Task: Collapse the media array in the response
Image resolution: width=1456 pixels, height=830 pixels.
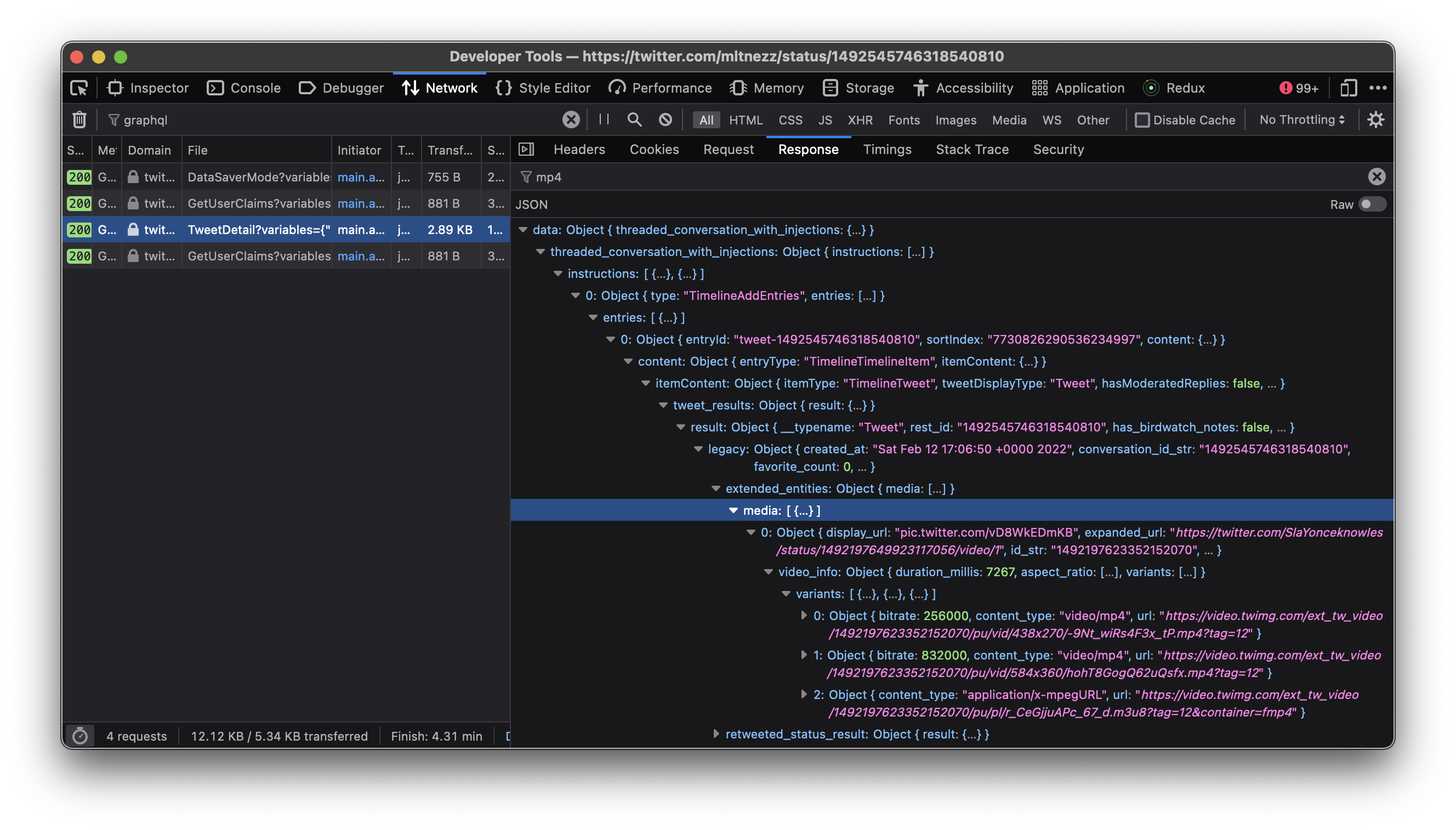Action: coord(733,510)
